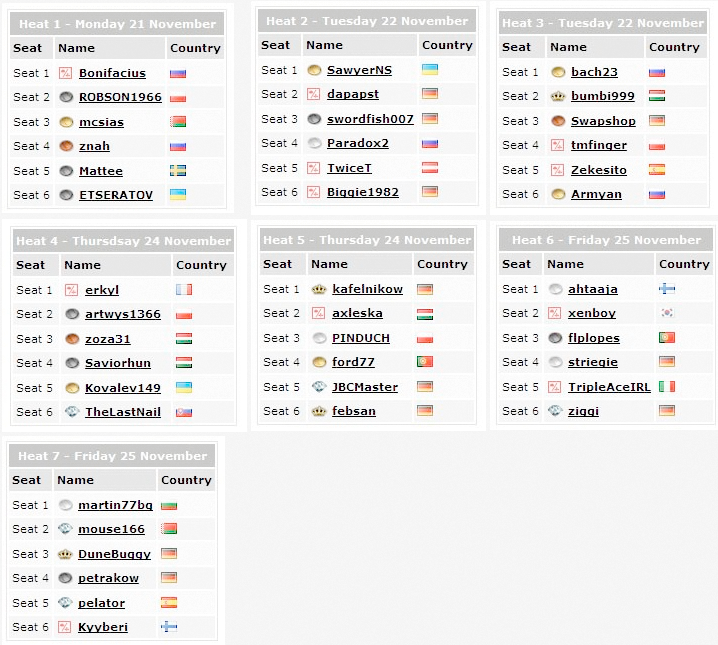Click the Portugal flag in ford77's row
This screenshot has width=718, height=645.
click(x=424, y=362)
